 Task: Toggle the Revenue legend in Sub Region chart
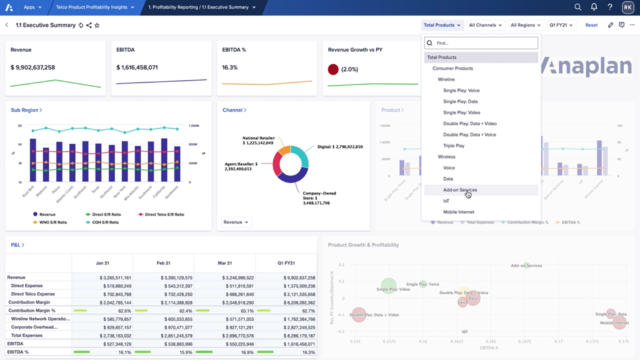[44, 214]
